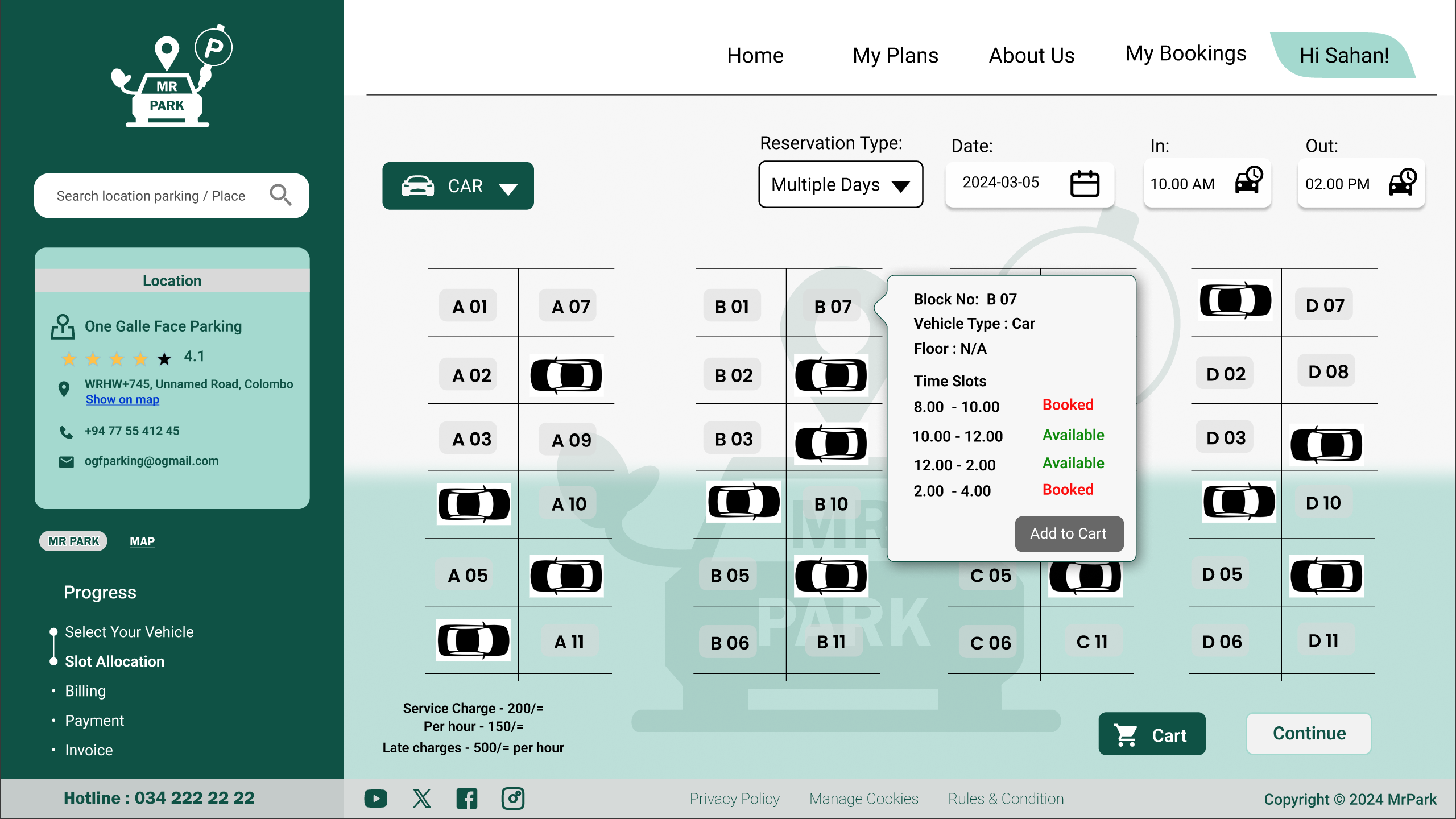Go to the My Bookings tab
Viewport: 1456px width, 819px height.
(x=1185, y=54)
